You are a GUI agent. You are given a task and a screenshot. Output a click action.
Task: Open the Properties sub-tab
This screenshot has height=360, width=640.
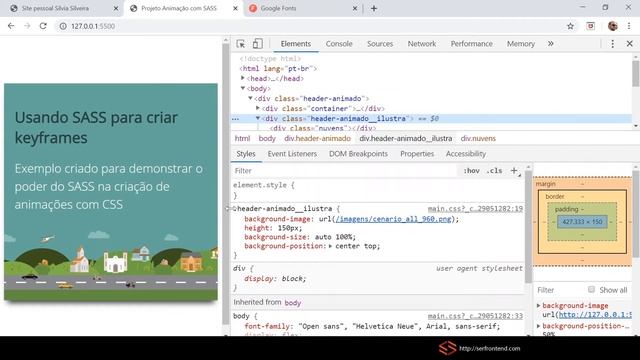(x=417, y=154)
